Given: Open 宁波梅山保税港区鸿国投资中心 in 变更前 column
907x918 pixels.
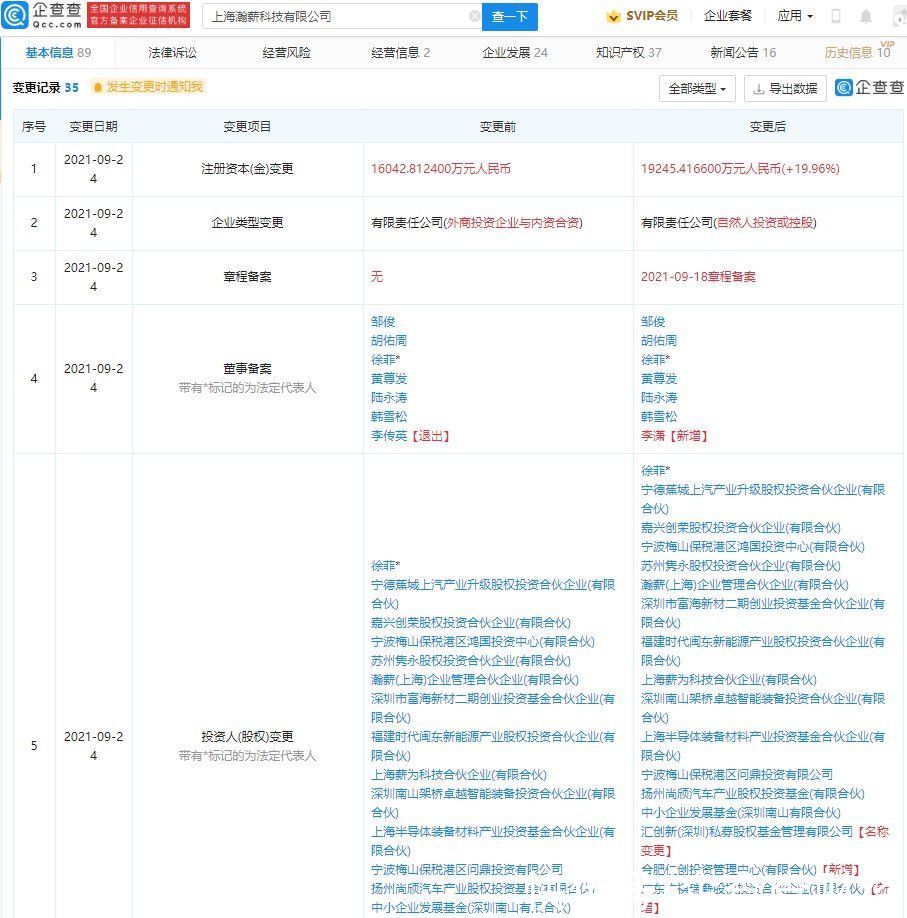Looking at the screenshot, I should pyautogui.click(x=483, y=642).
